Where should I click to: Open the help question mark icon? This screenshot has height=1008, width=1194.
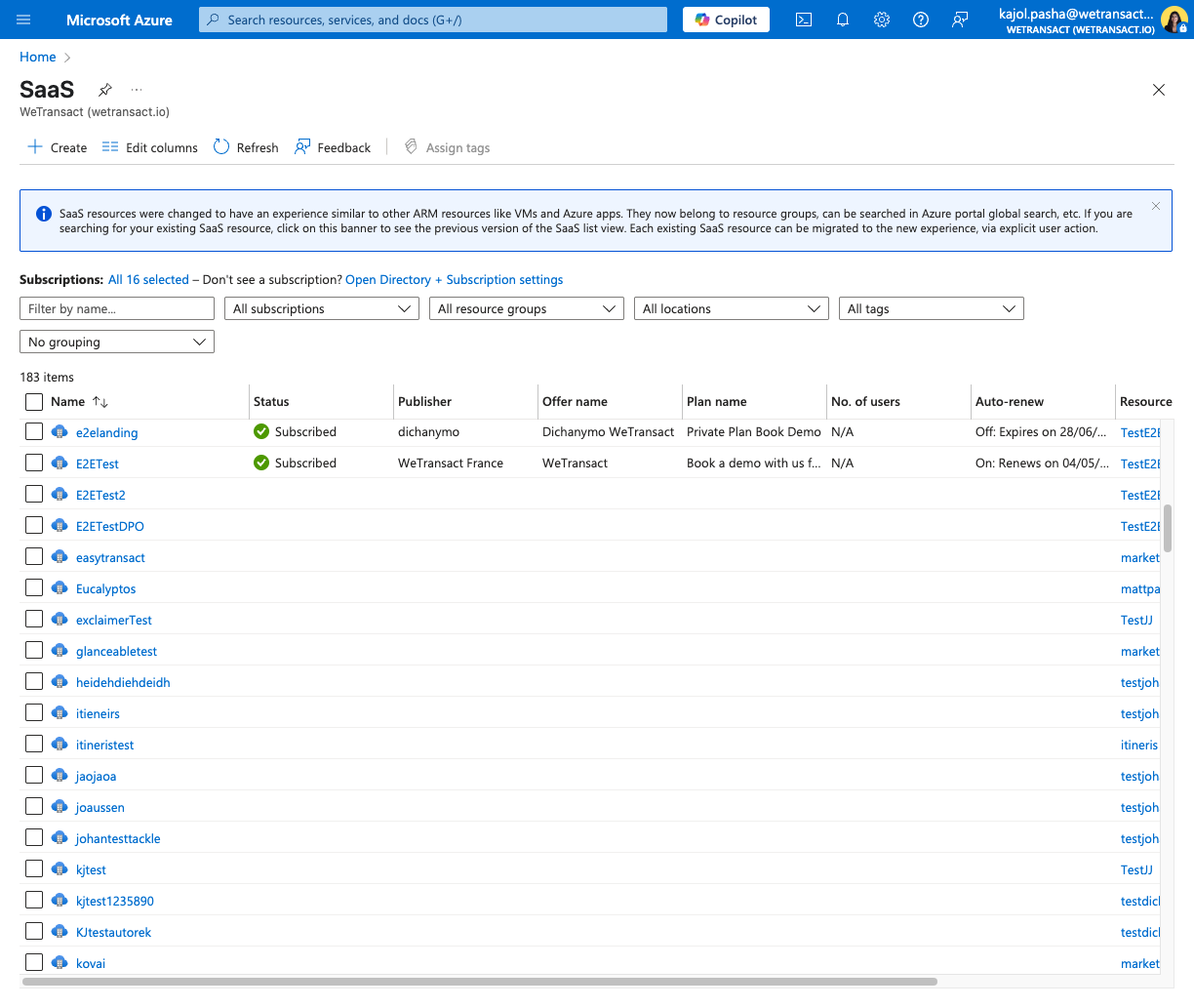(x=921, y=20)
